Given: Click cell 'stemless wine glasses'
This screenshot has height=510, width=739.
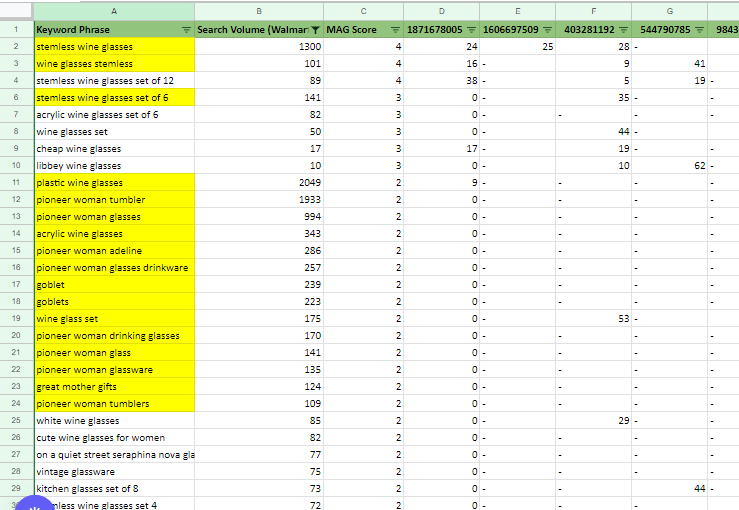Looking at the screenshot, I should click(114, 47).
